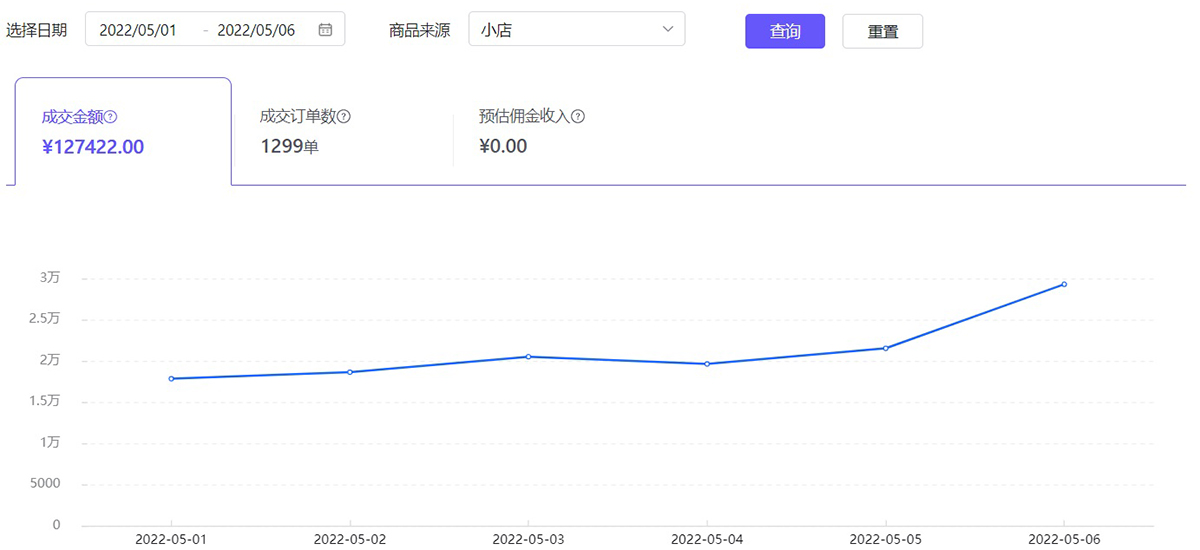Click the end date 2022/05/06 field
Screen dimensions: 1200x550
(x=256, y=30)
